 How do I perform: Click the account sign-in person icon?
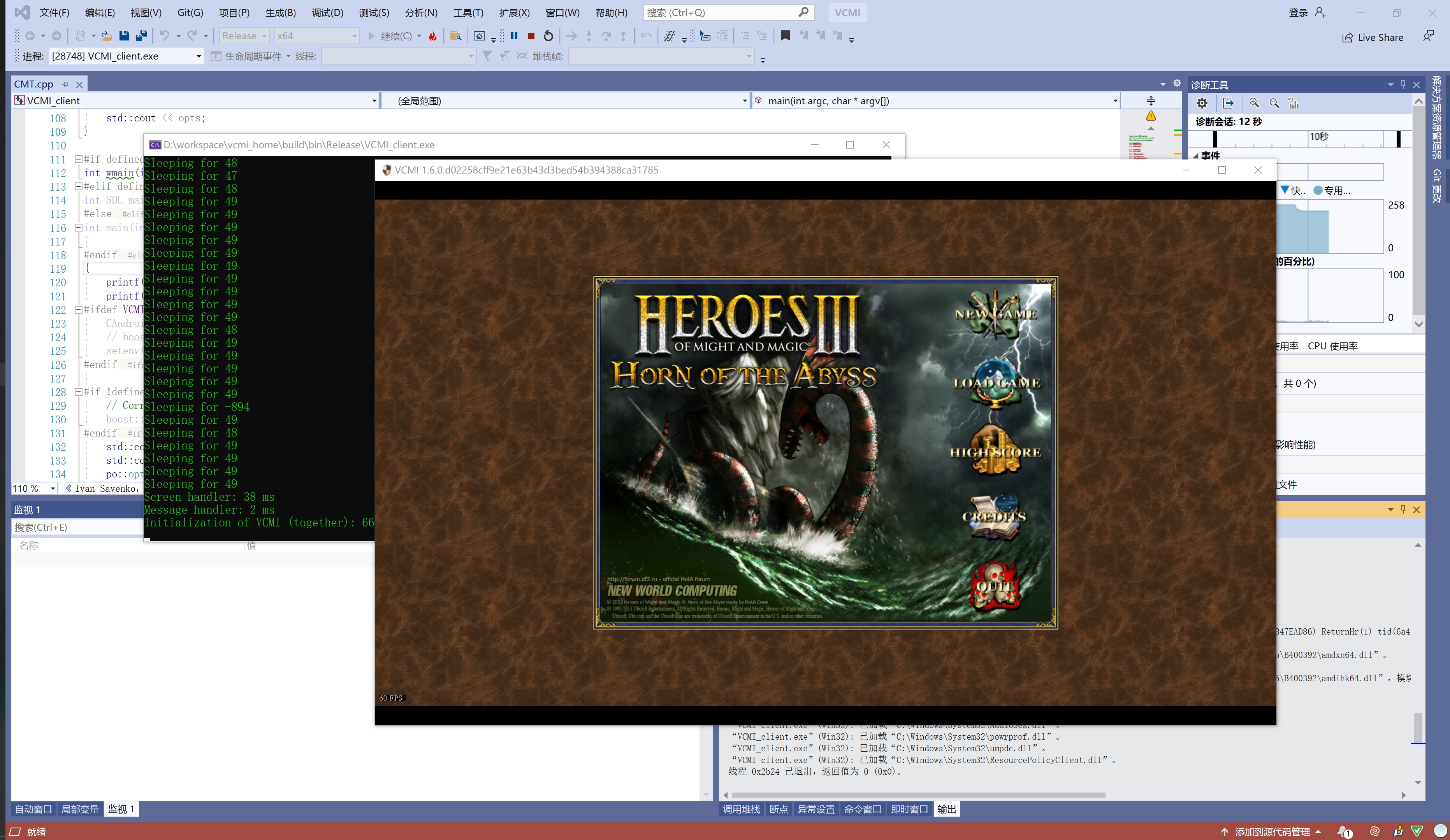[1320, 13]
